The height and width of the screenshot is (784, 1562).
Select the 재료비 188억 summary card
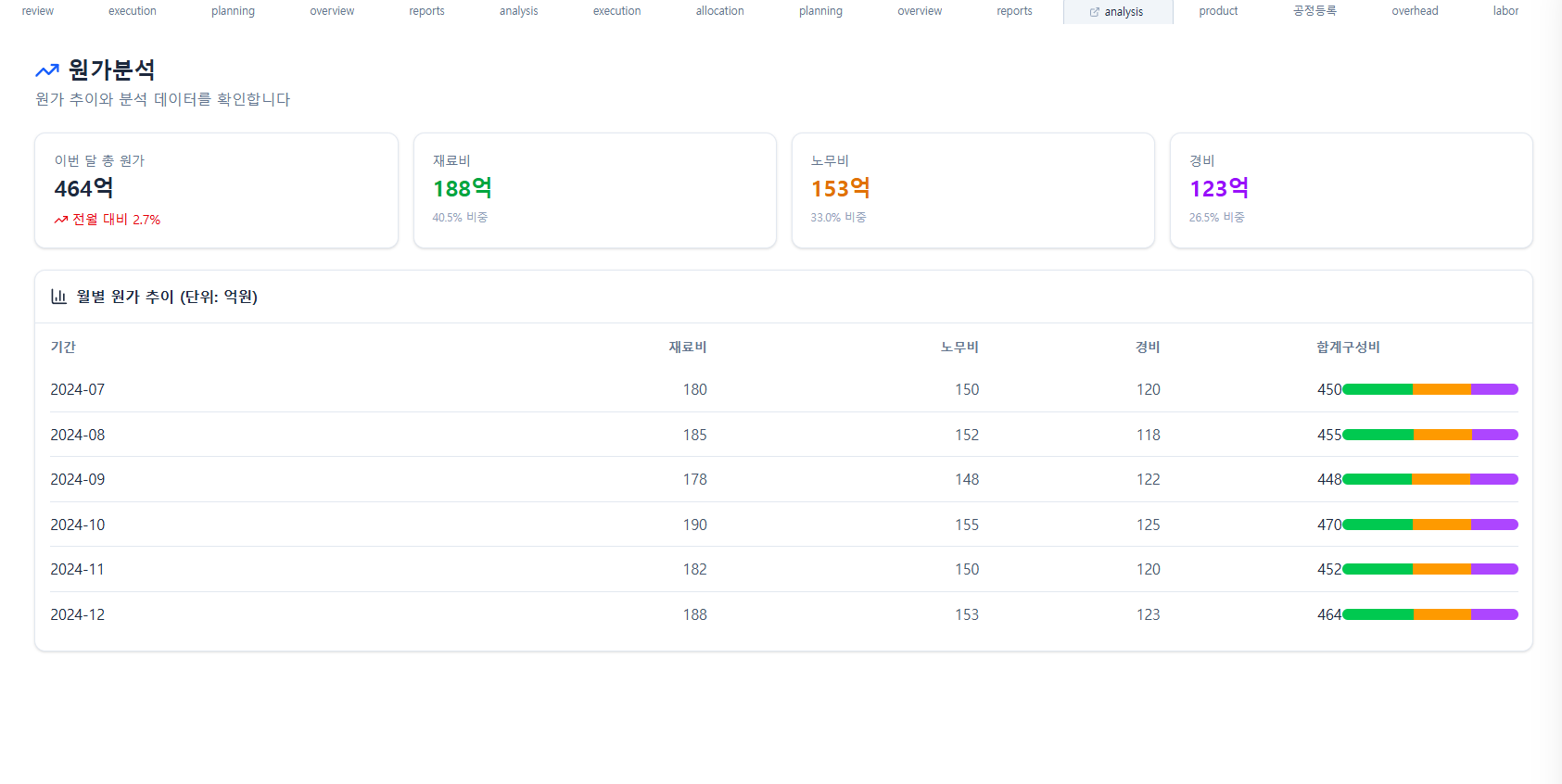pos(594,190)
